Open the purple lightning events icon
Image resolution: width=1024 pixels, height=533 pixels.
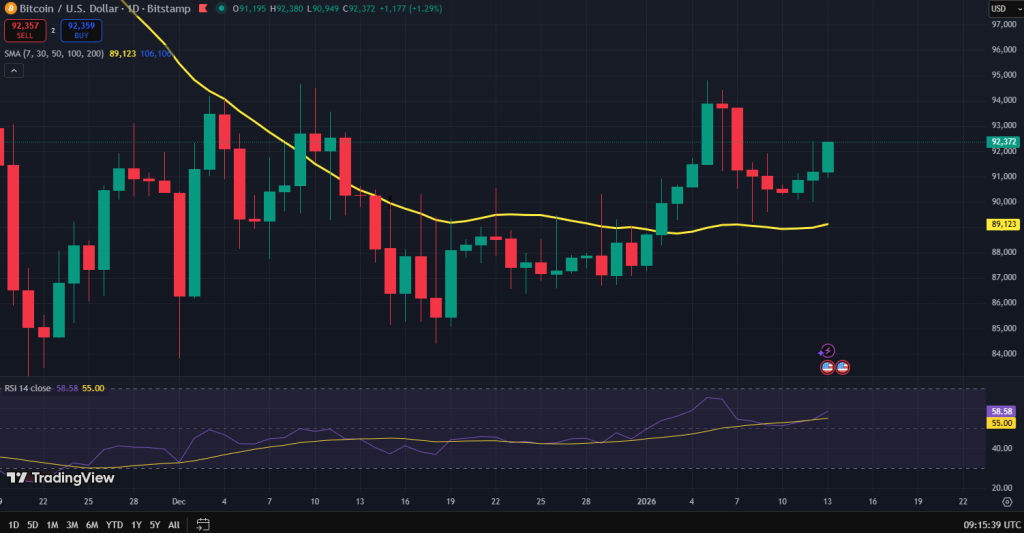(827, 351)
